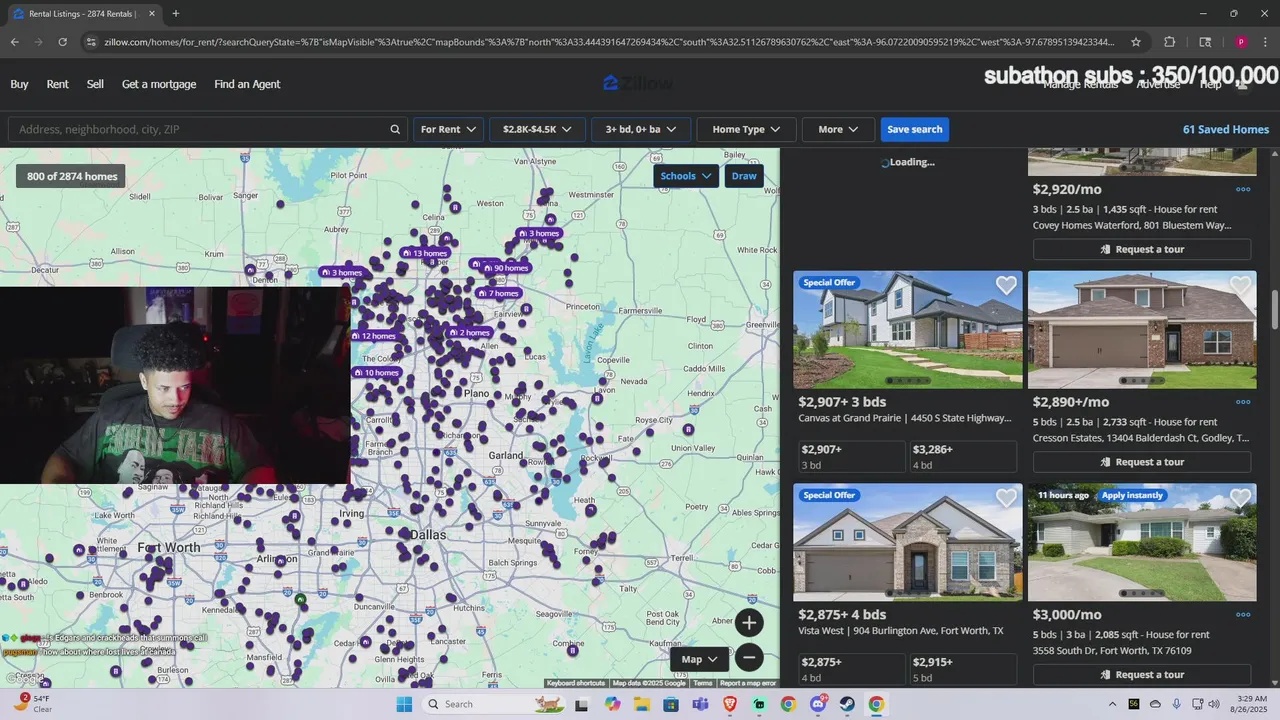Open the '2 homes' map cluster
Image resolution: width=1280 pixels, height=720 pixels.
tap(469, 332)
